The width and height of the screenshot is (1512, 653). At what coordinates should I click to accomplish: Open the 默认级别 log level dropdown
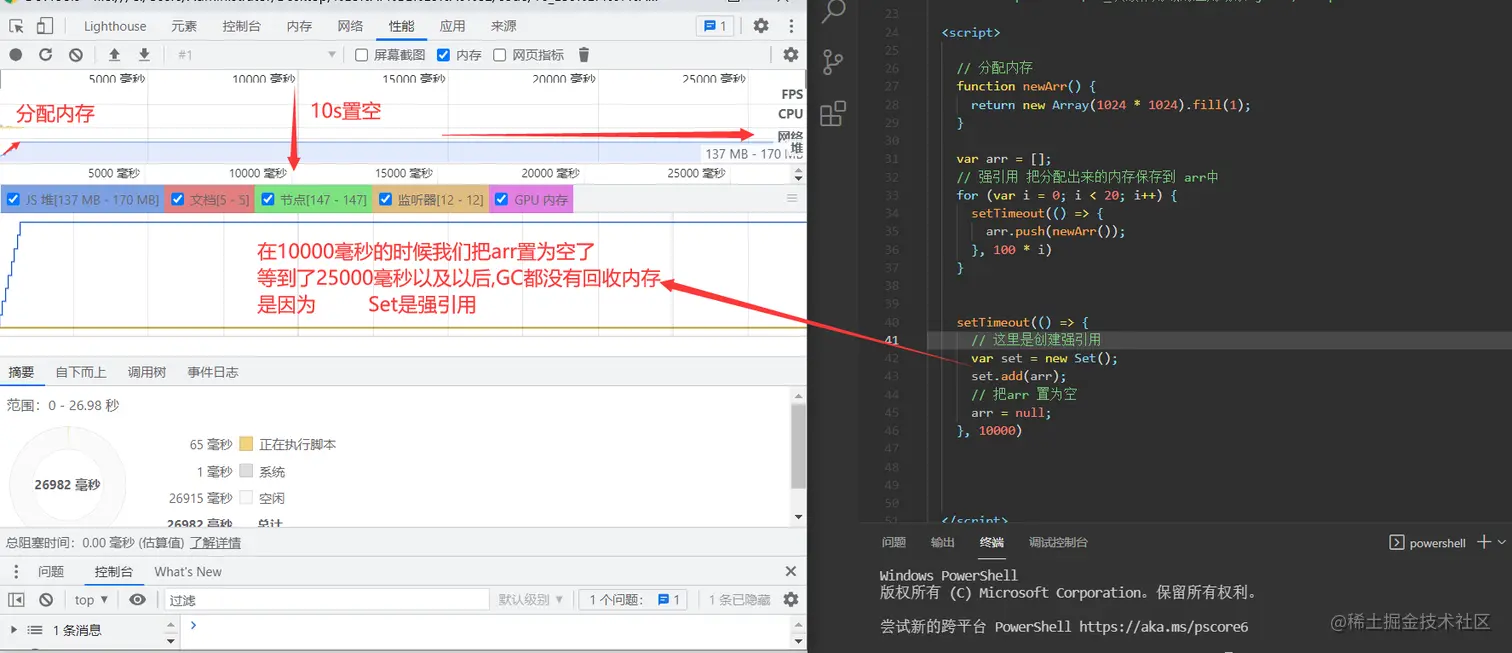(x=531, y=600)
